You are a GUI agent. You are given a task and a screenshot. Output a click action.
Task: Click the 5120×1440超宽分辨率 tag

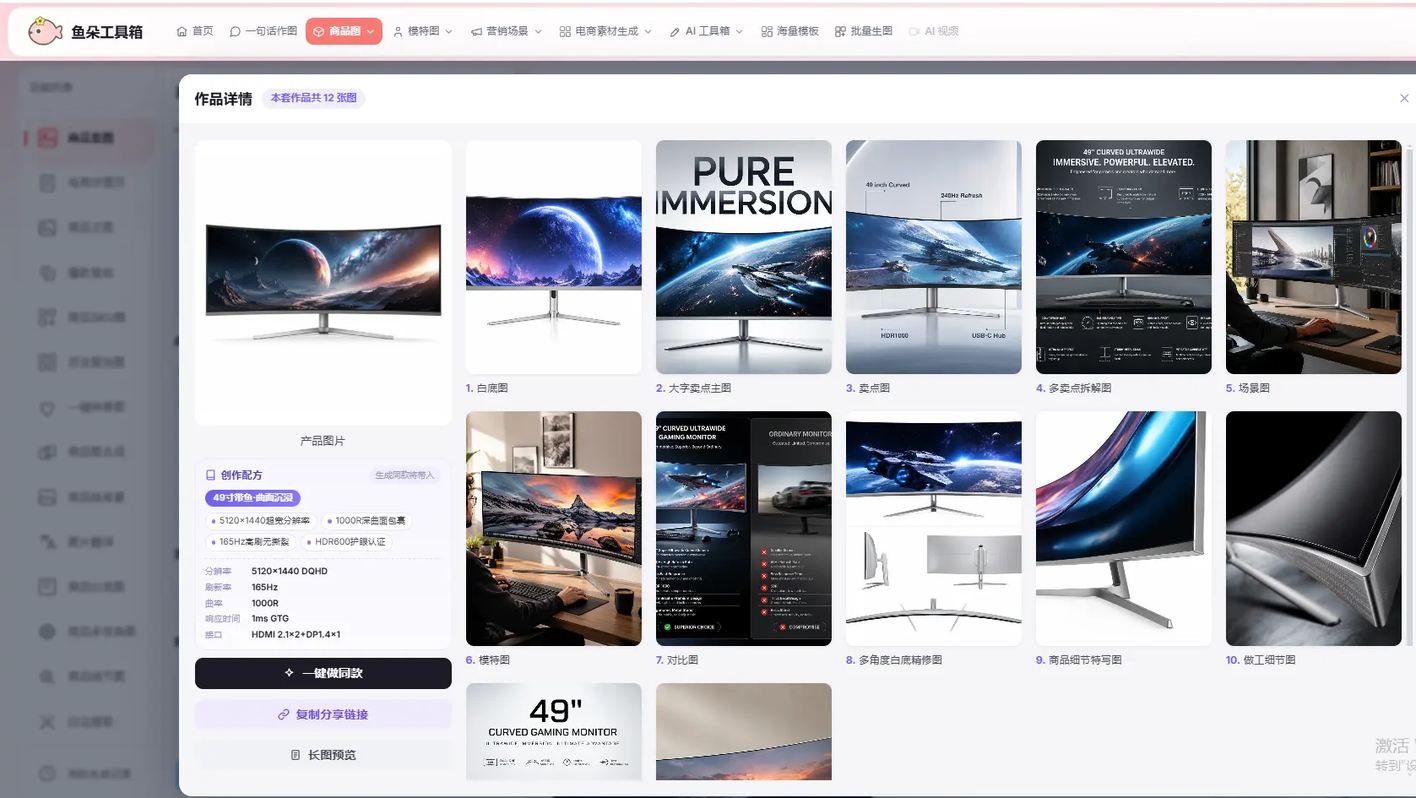click(260, 521)
